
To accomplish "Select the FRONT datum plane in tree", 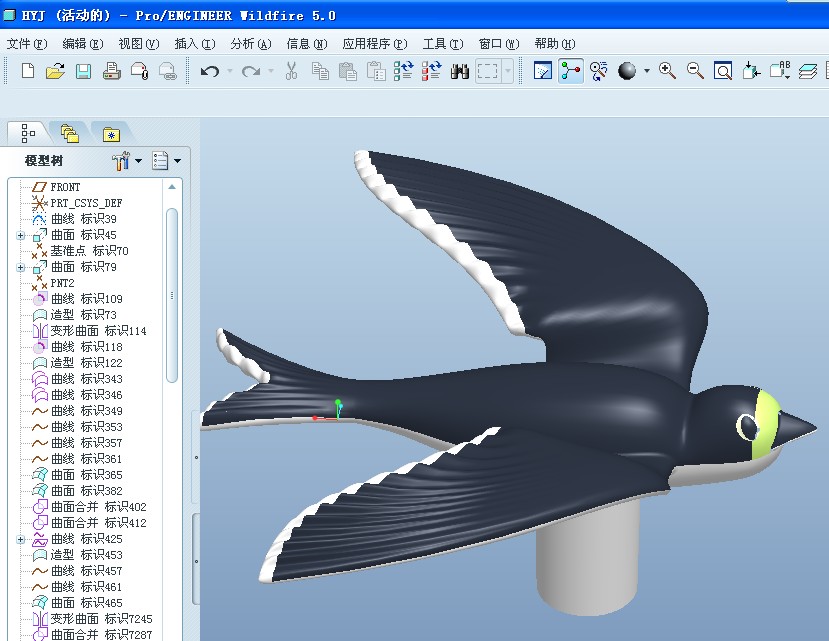I will (x=56, y=187).
